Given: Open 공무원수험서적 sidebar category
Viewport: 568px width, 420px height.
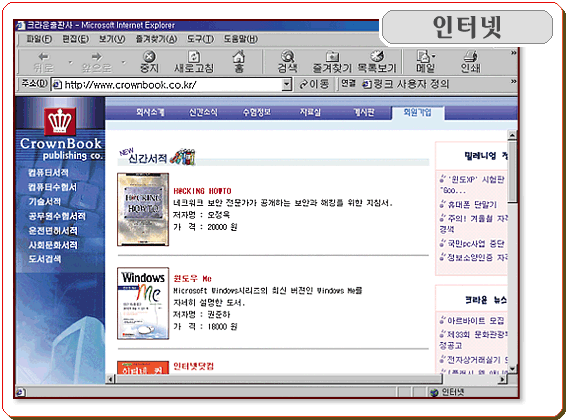Looking at the screenshot, I should (x=57, y=216).
